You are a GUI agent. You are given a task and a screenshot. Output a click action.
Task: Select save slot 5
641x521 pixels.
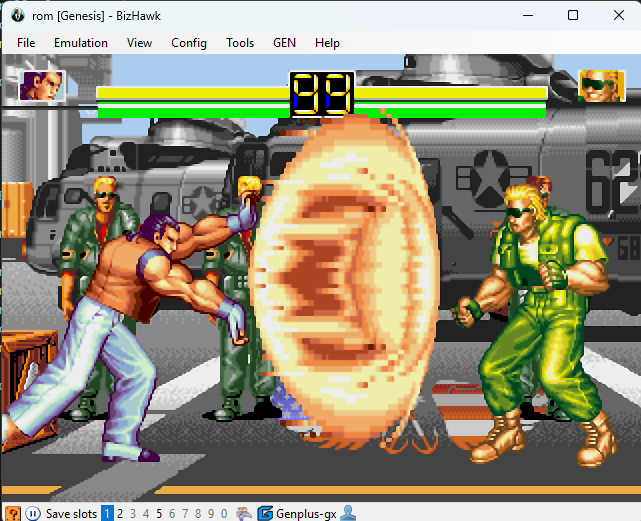coord(159,513)
